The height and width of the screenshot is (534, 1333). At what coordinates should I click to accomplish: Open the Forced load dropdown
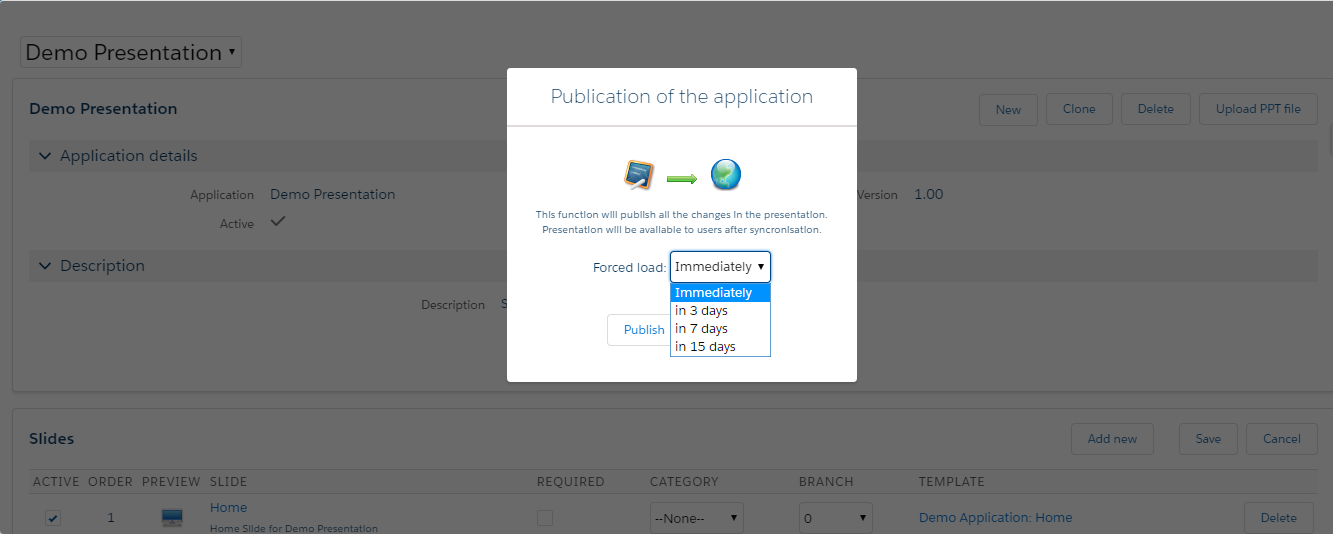coord(720,267)
